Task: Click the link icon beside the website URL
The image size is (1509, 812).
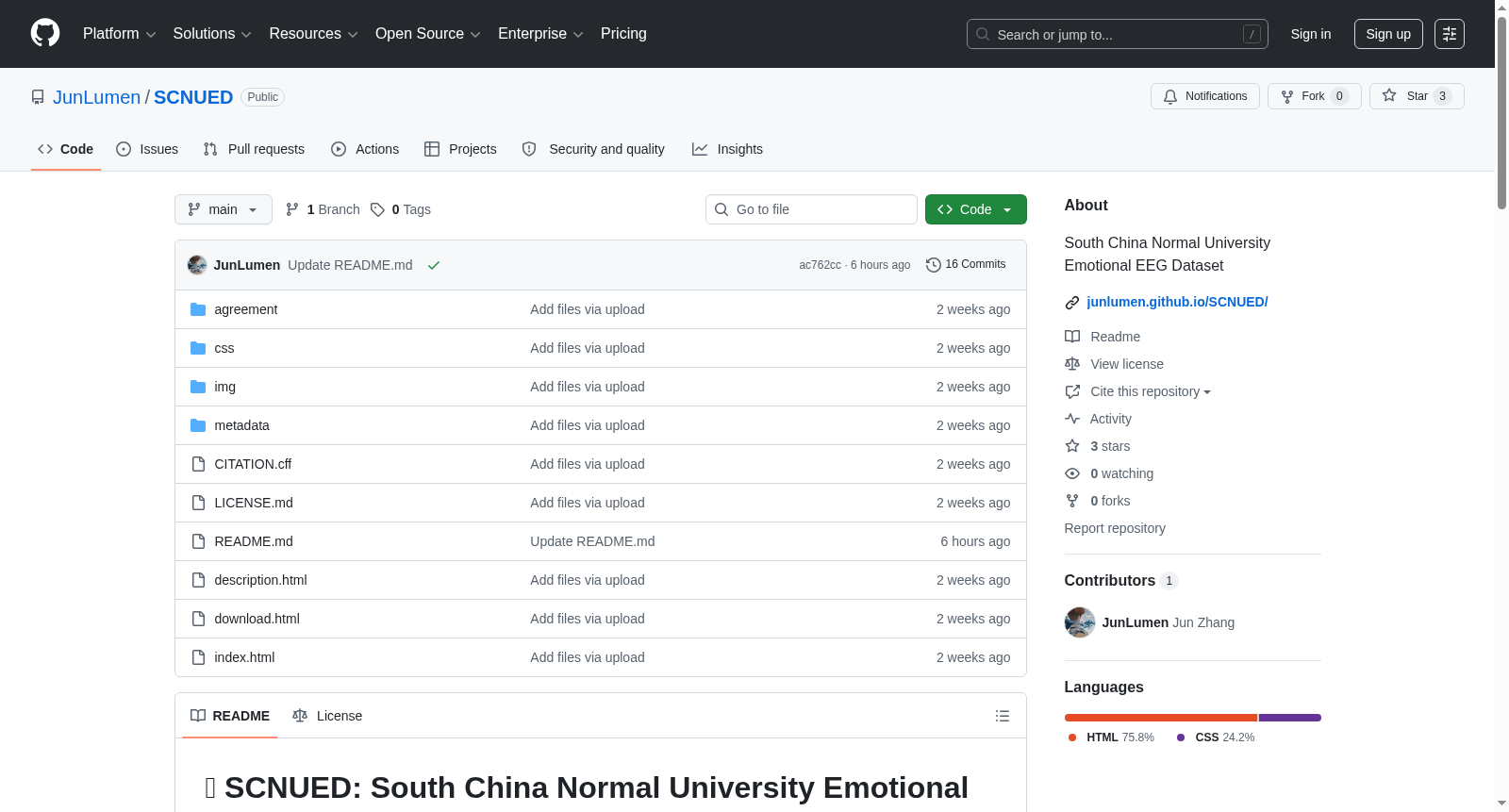Action: click(x=1072, y=303)
